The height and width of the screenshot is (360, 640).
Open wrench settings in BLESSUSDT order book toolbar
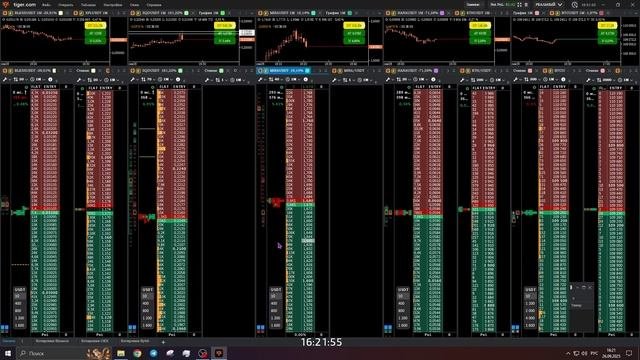pos(5,80)
